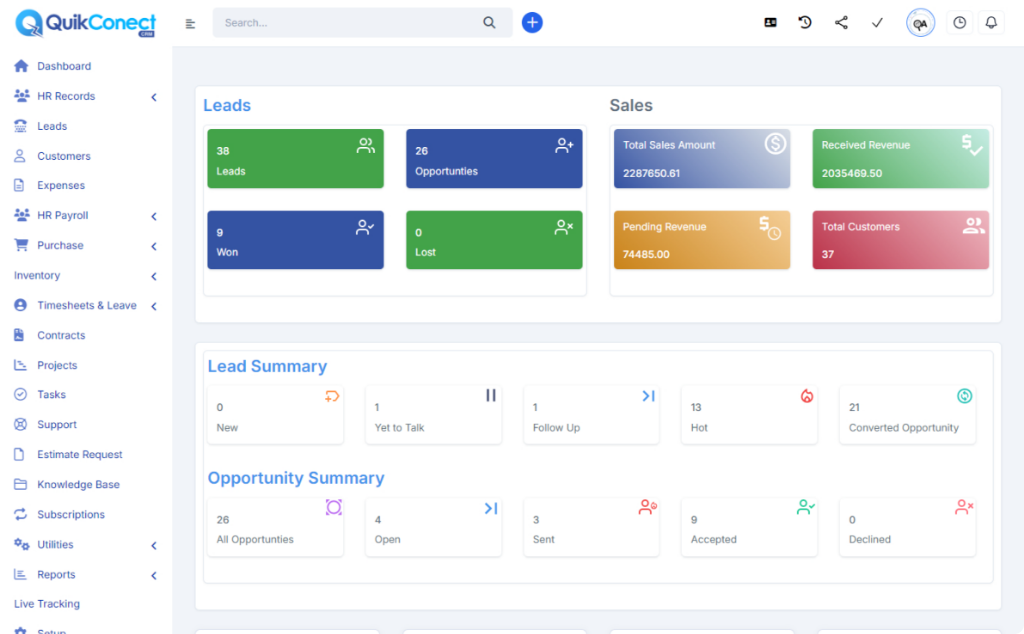Click the blue plus quick-add button
The height and width of the screenshot is (634, 1024).
coord(532,23)
